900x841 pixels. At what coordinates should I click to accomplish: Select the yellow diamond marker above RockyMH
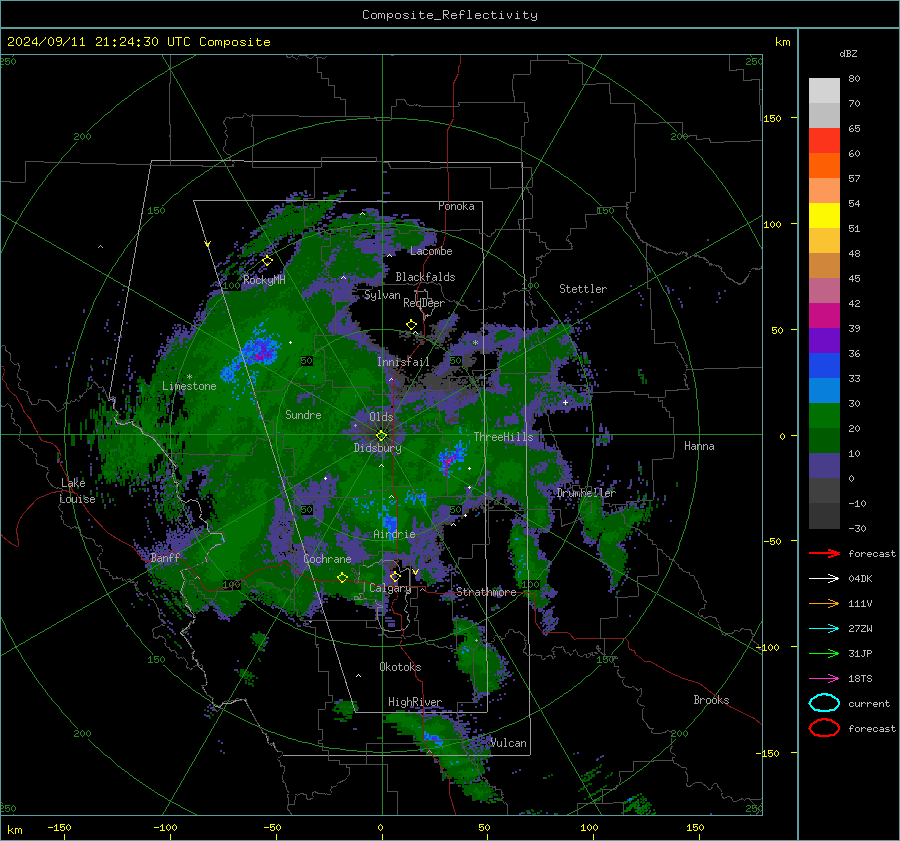coord(267,261)
